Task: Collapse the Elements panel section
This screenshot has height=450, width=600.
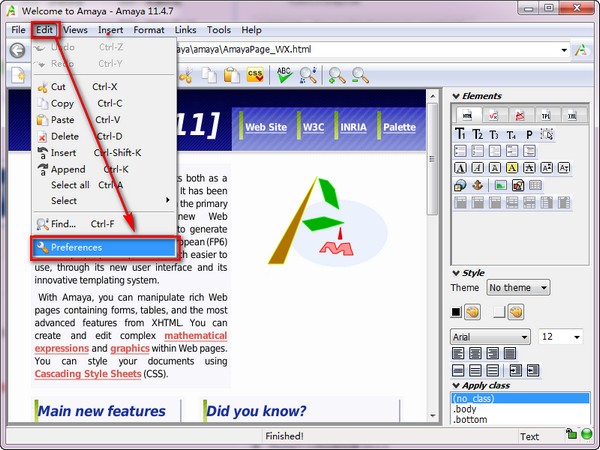Action: (456, 96)
